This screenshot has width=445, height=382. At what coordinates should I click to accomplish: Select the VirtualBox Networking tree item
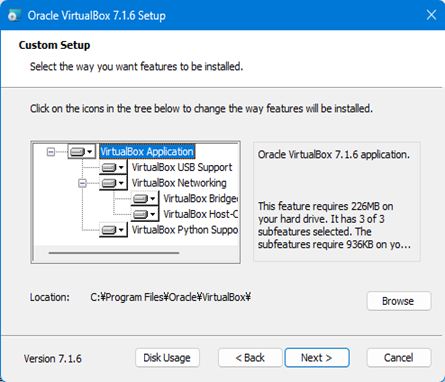[179, 183]
